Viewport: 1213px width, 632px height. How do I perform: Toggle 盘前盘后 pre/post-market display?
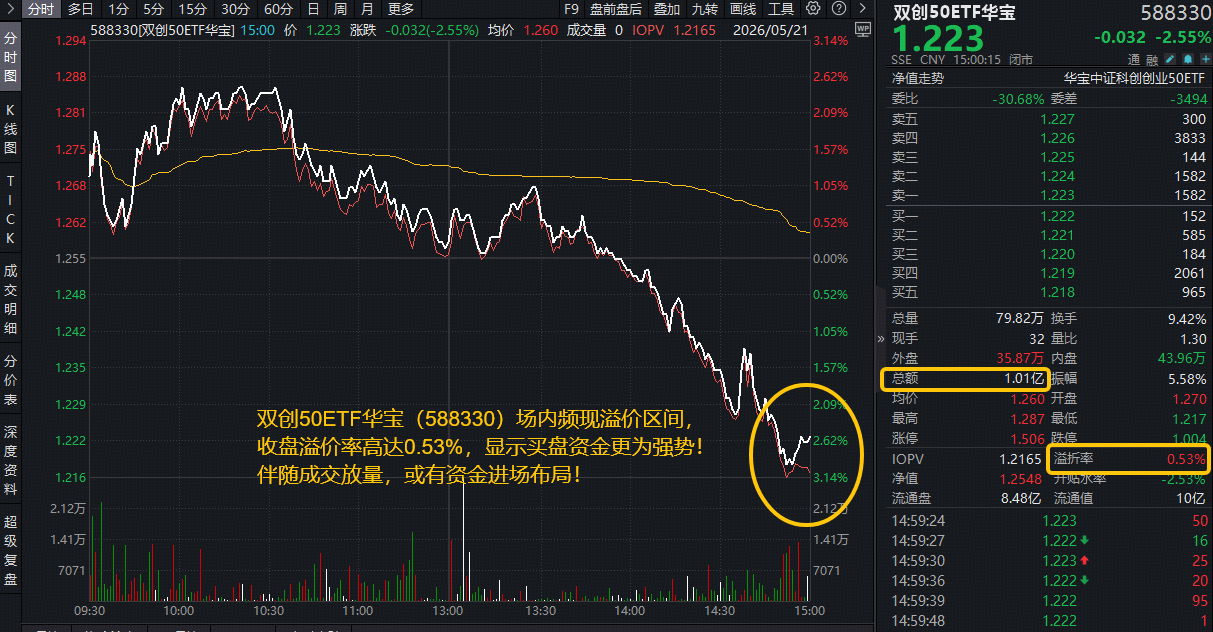pyautogui.click(x=617, y=8)
